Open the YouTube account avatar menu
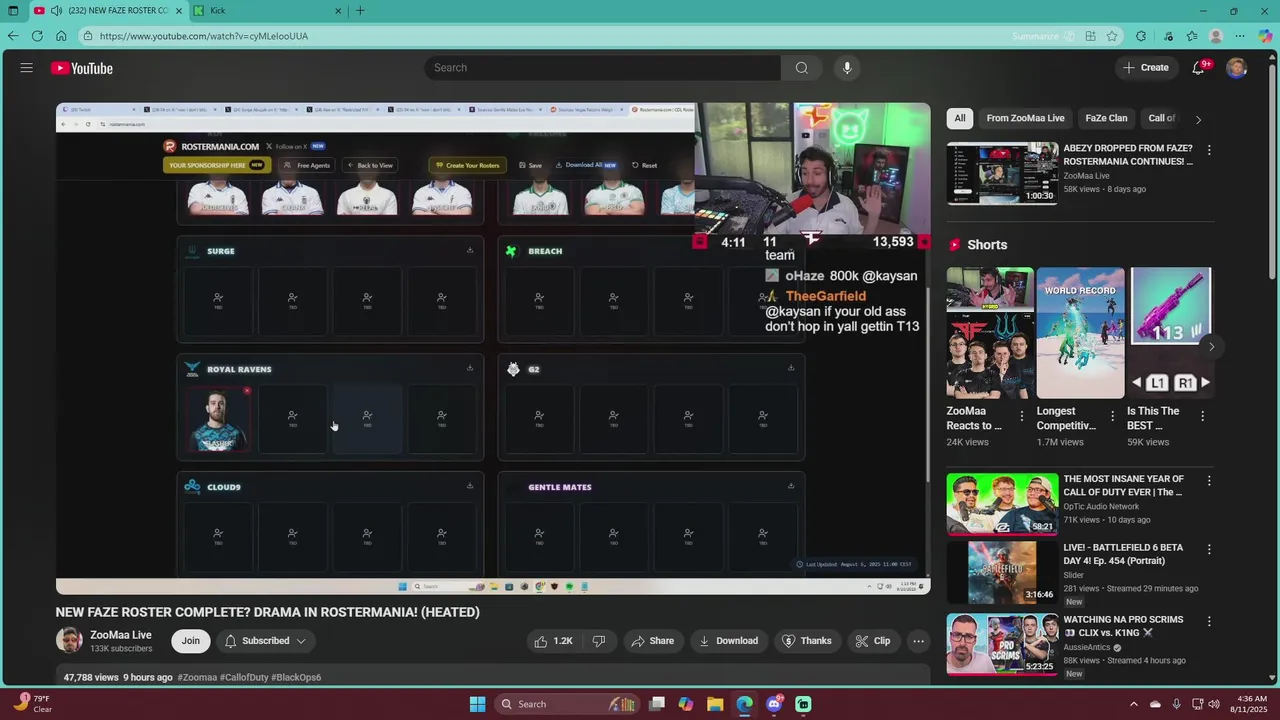This screenshot has width=1280, height=720. point(1237,68)
